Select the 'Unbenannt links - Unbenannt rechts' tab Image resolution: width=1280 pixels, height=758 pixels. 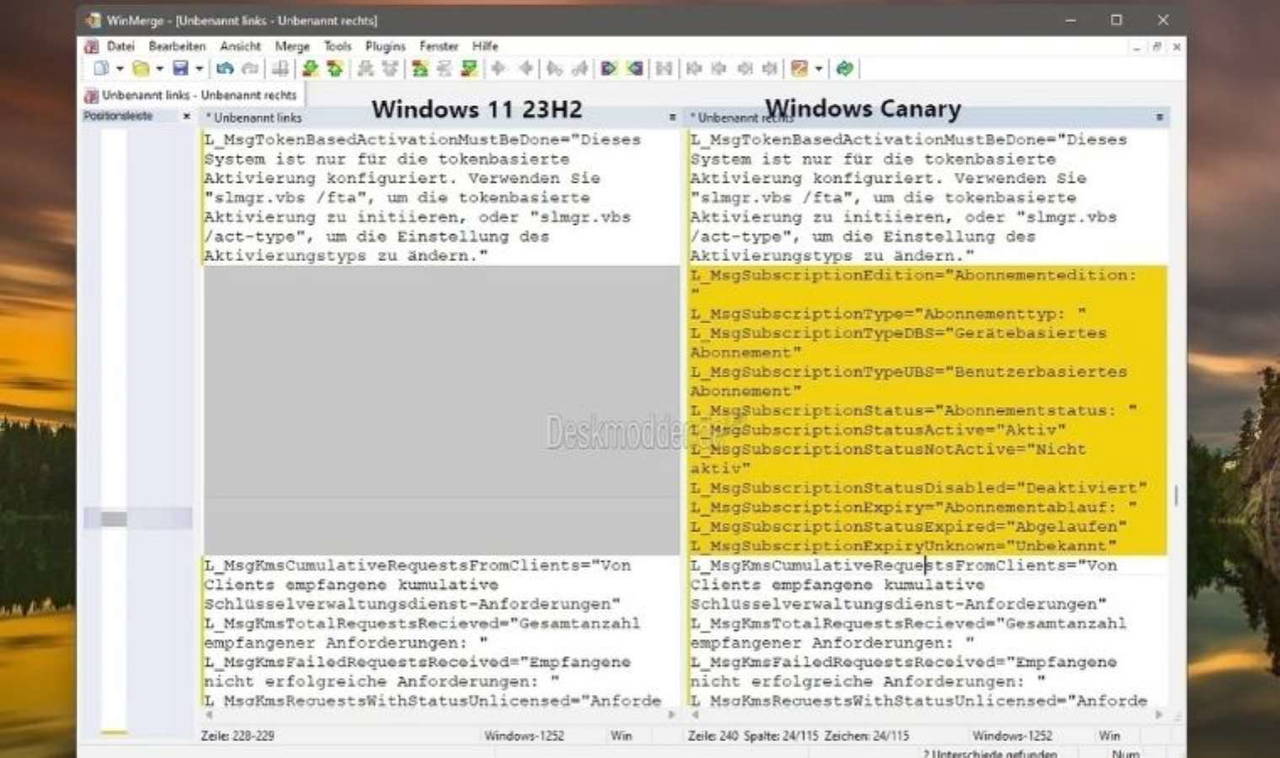[191, 95]
